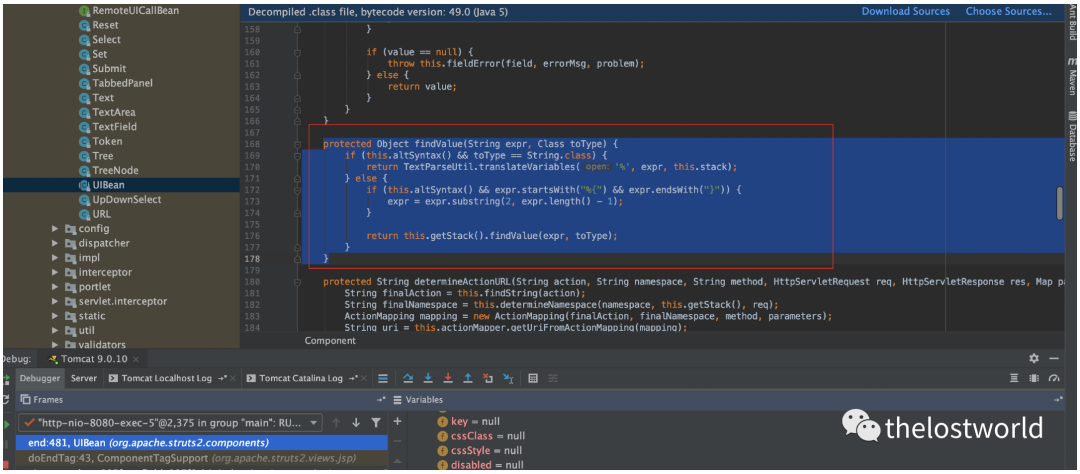The height and width of the screenshot is (474, 1080).
Task: Click the Run to Cursor icon
Action: pyautogui.click(x=509, y=379)
